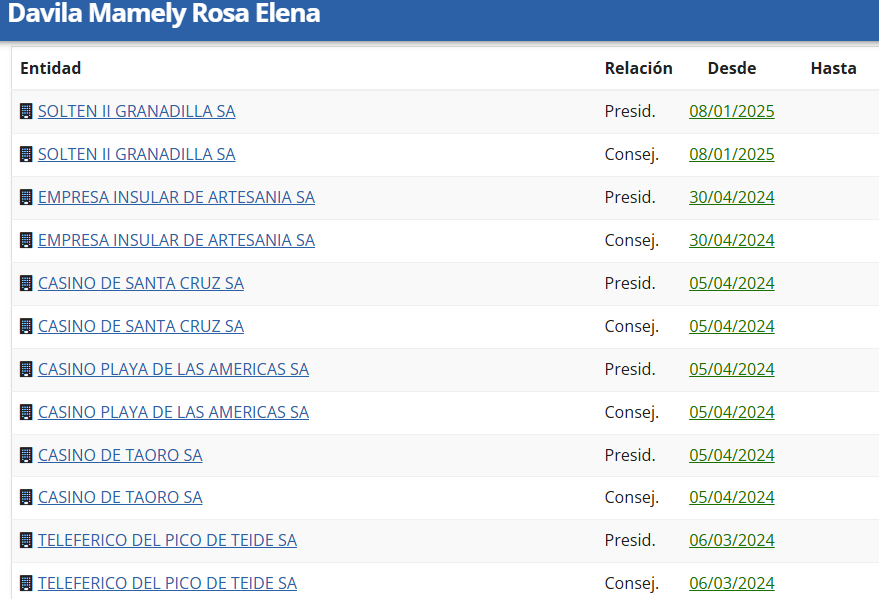Click building icon beside TELEFERICO DEL PICO DE TEIDE Consej. row
This screenshot has height=599, width=879.
(26, 583)
